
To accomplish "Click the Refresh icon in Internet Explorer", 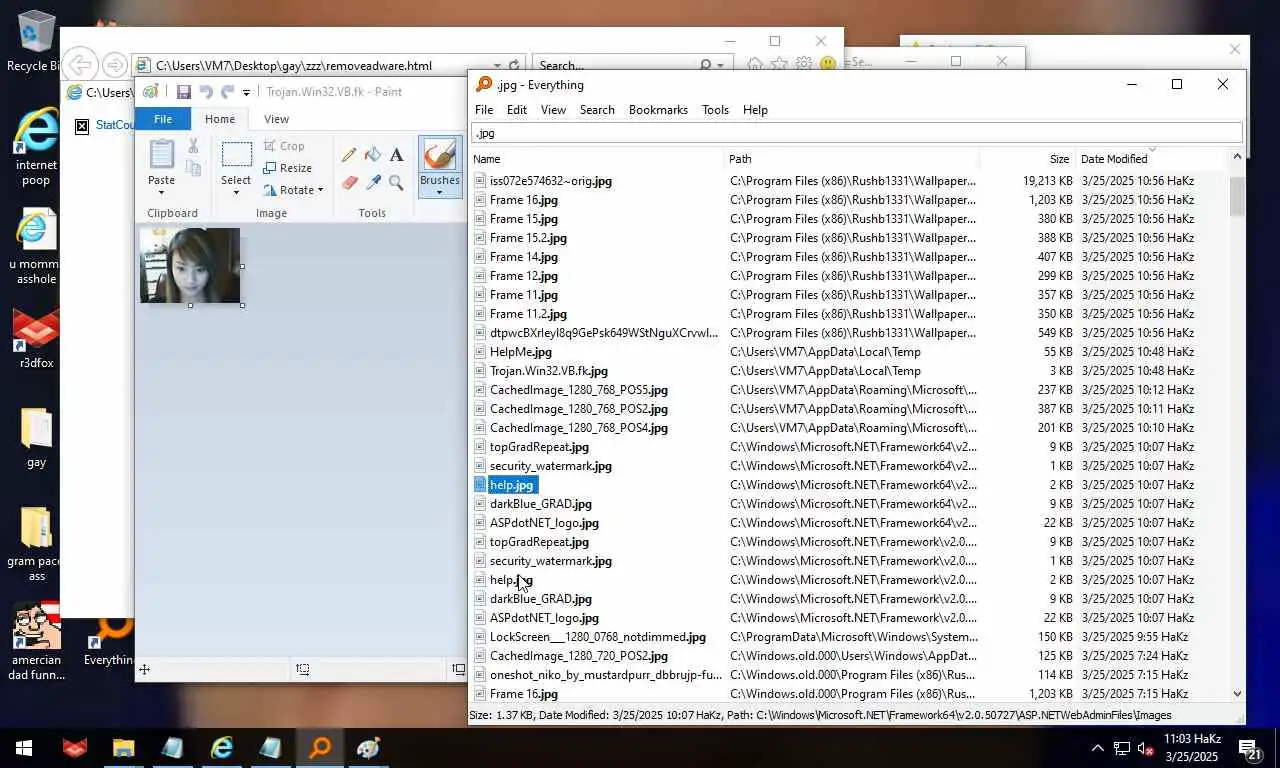I will pos(514,65).
